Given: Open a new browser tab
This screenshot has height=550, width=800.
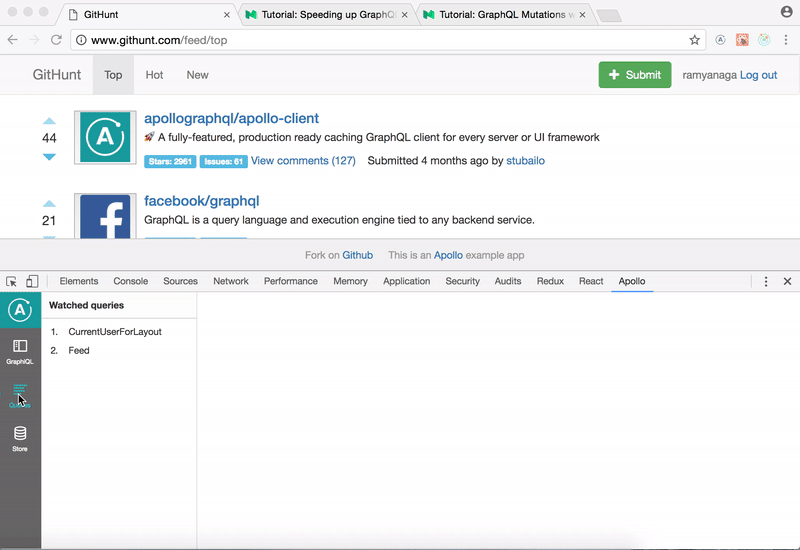Looking at the screenshot, I should (609, 16).
